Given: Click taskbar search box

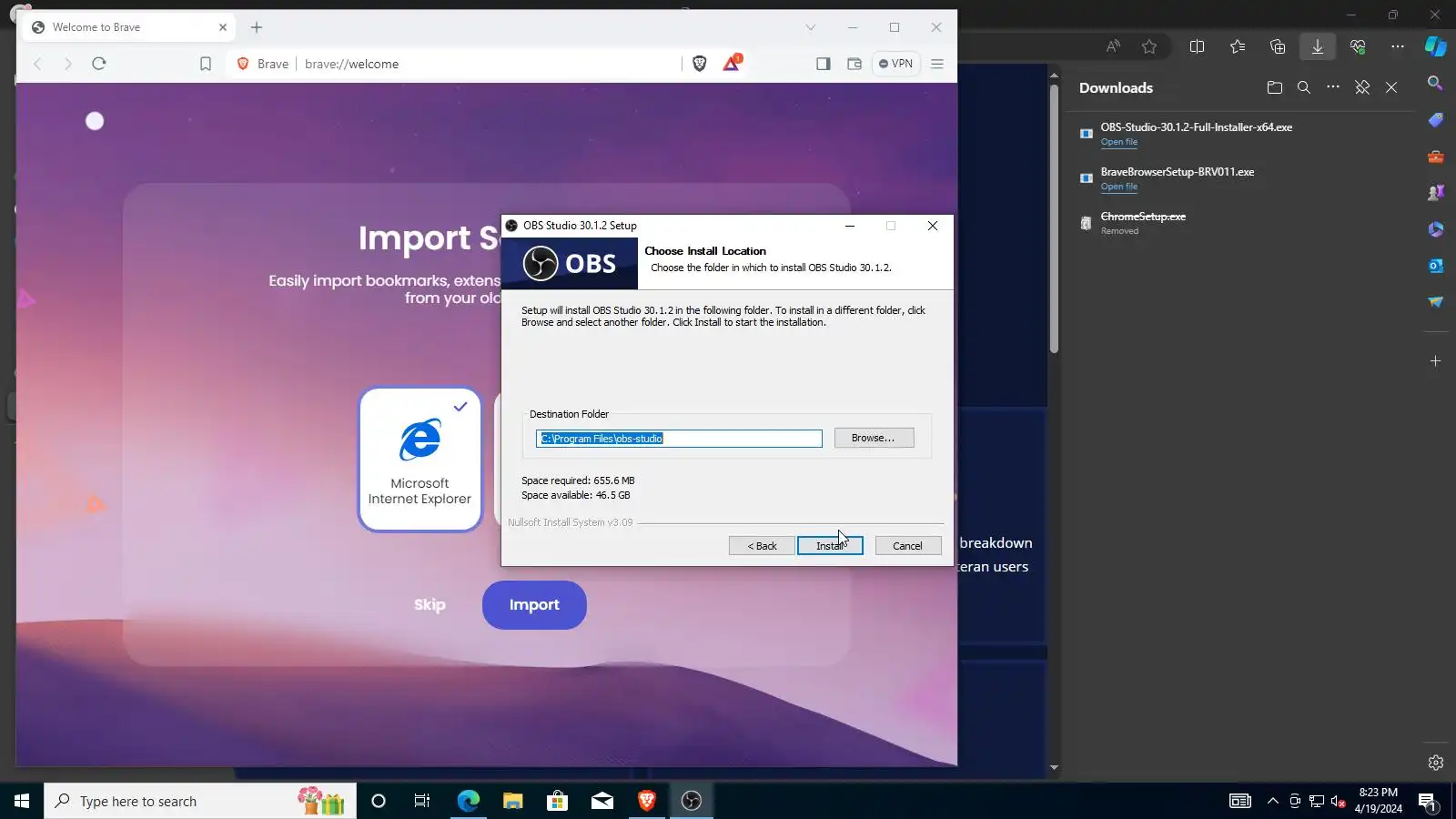Looking at the screenshot, I should [x=200, y=801].
